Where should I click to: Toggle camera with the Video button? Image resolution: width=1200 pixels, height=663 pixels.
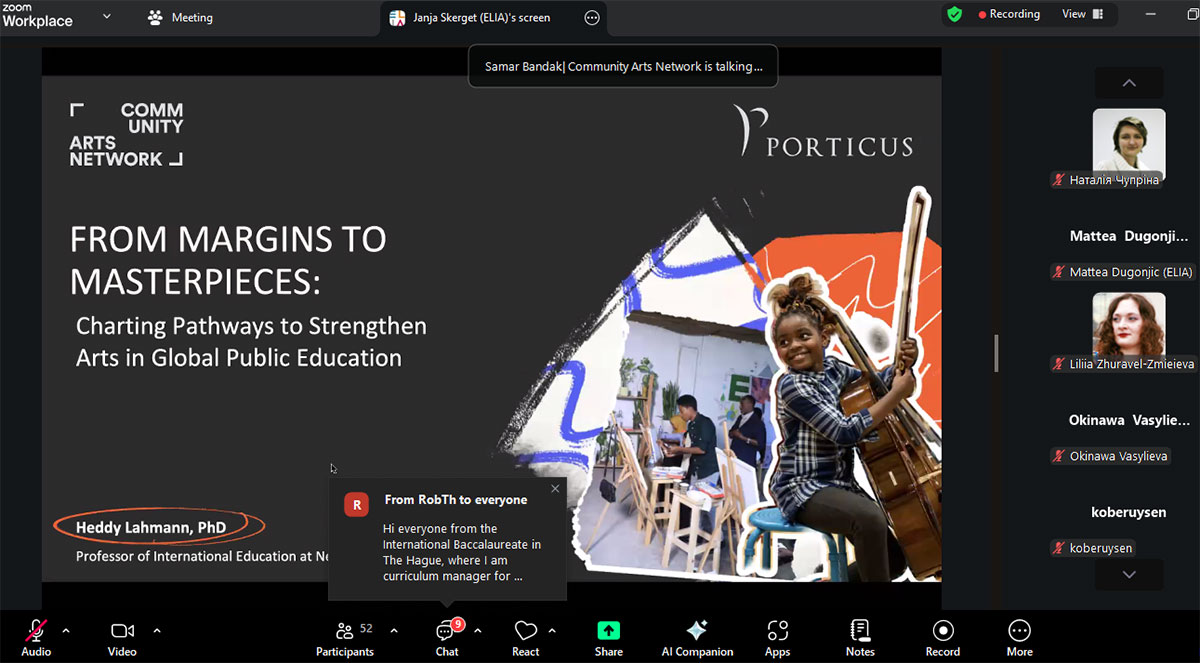pos(122,637)
